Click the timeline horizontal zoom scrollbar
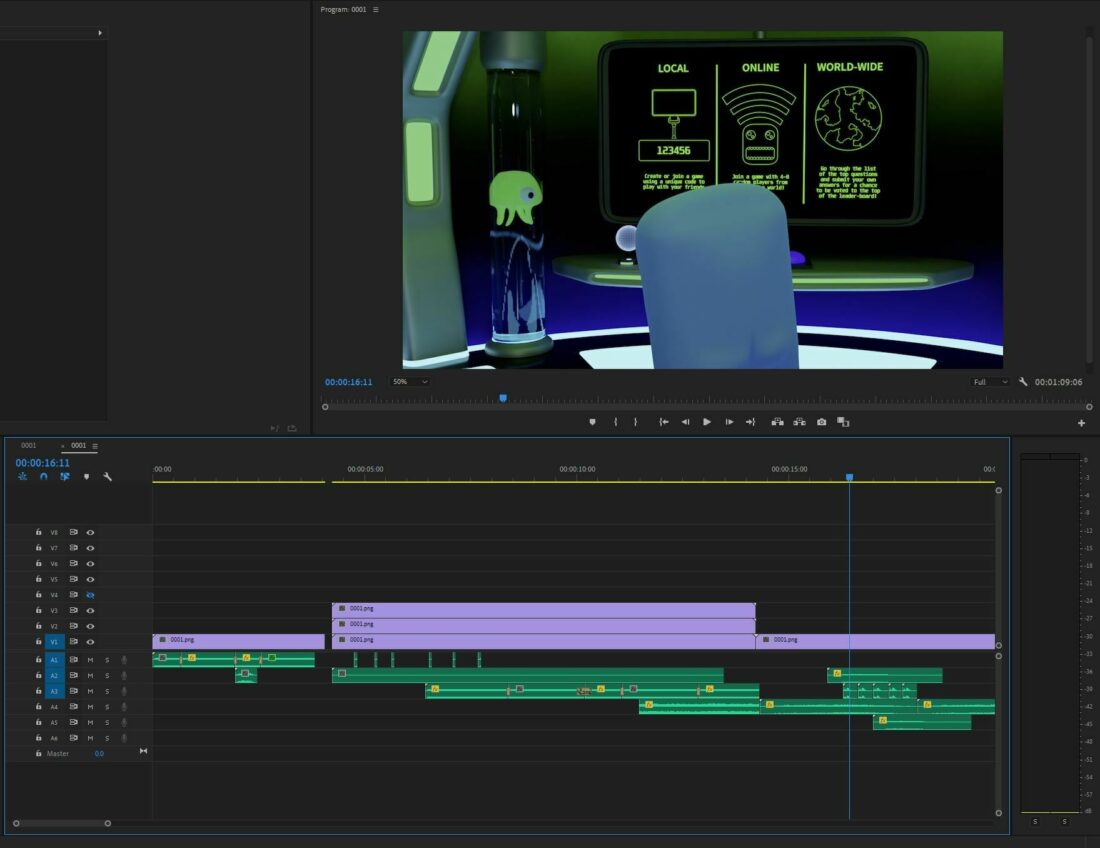Screen dimensions: 1100x848 tap(62, 823)
